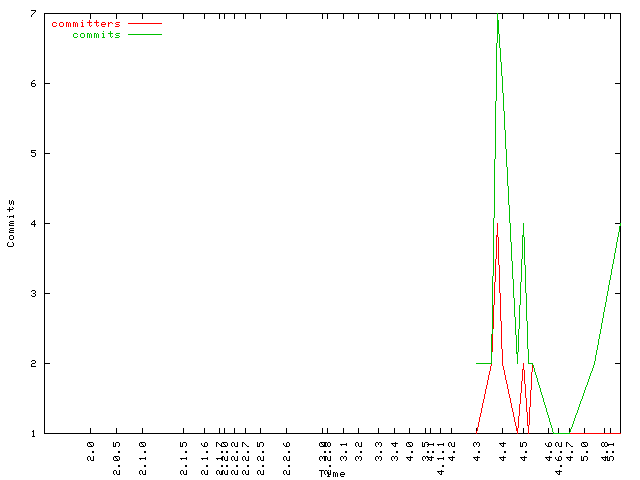Select the y-axis tick label 3

click(x=33, y=293)
